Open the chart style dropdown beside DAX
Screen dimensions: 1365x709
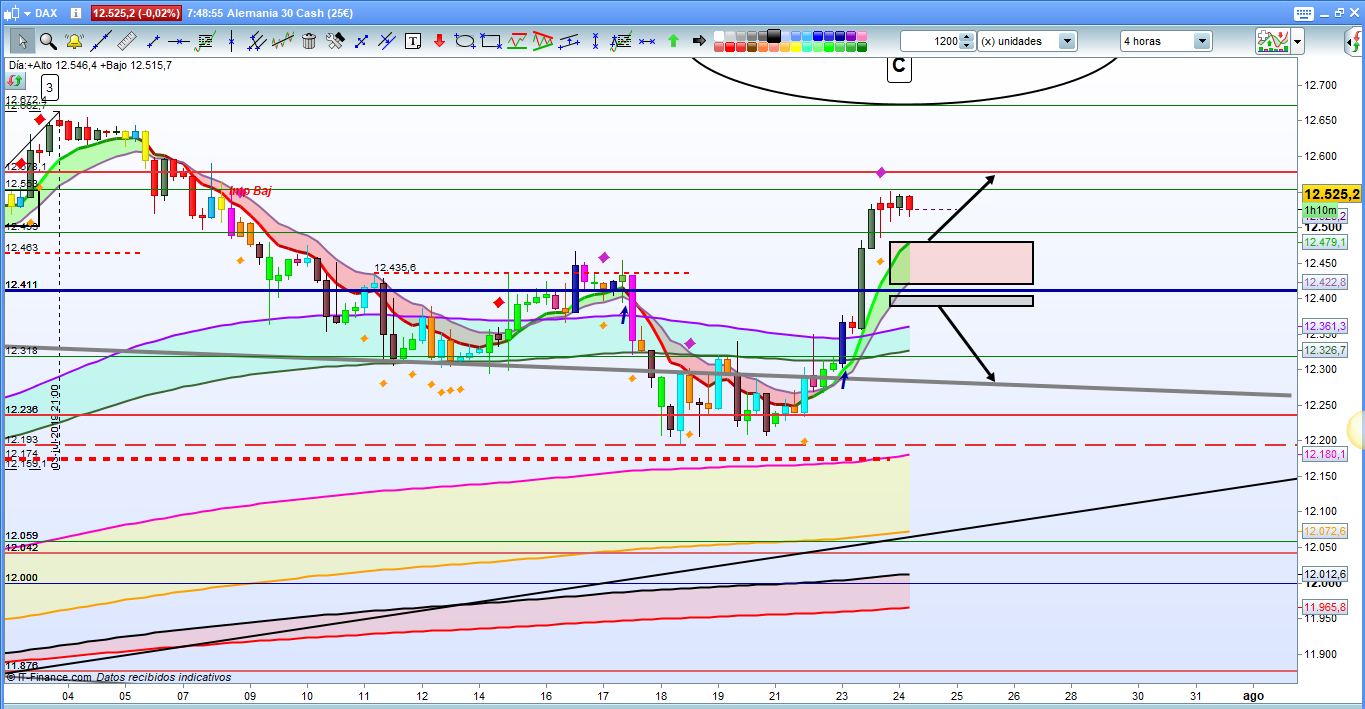(28, 13)
